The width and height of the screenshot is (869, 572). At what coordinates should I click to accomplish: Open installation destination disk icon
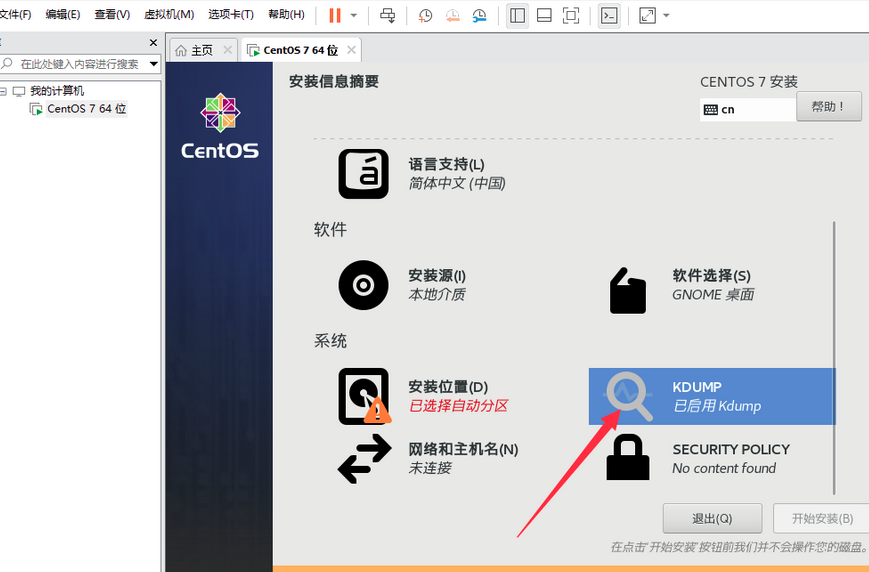[364, 397]
